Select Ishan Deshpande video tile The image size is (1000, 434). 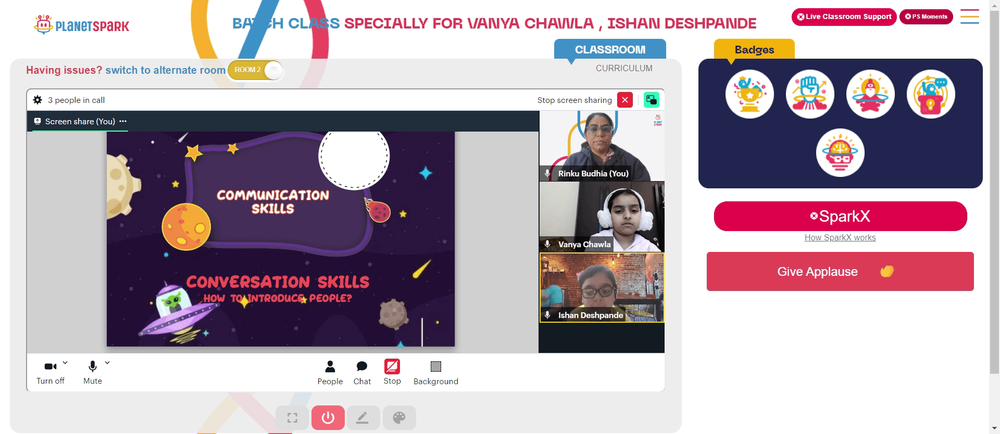coord(602,287)
